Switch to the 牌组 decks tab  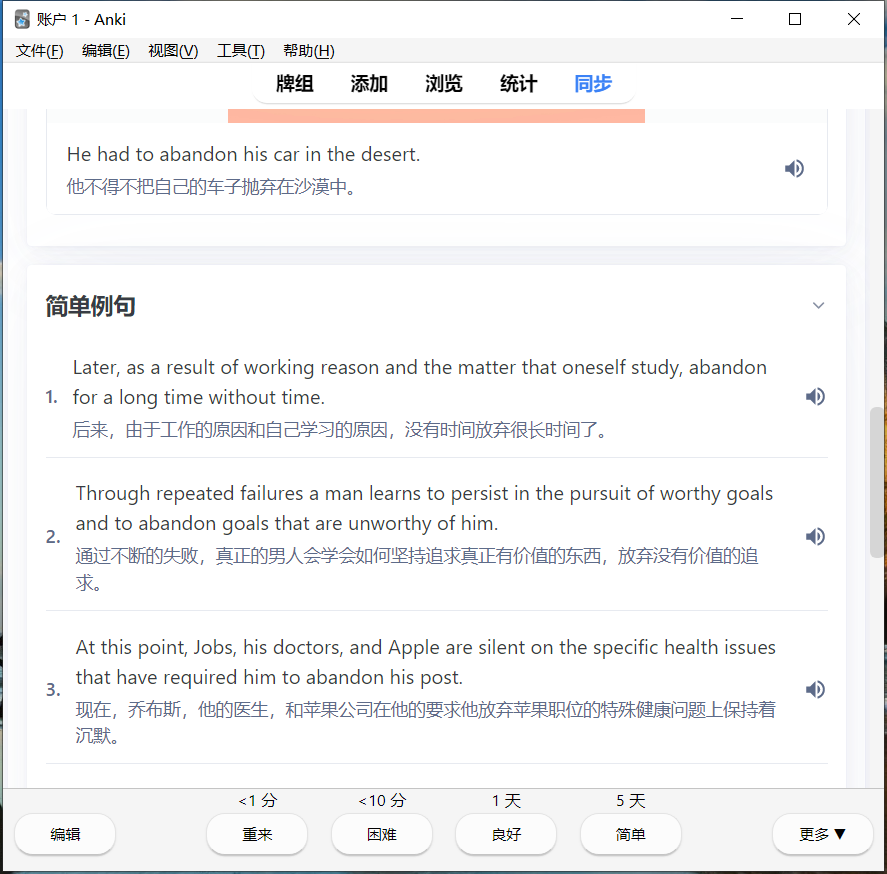pyautogui.click(x=295, y=84)
